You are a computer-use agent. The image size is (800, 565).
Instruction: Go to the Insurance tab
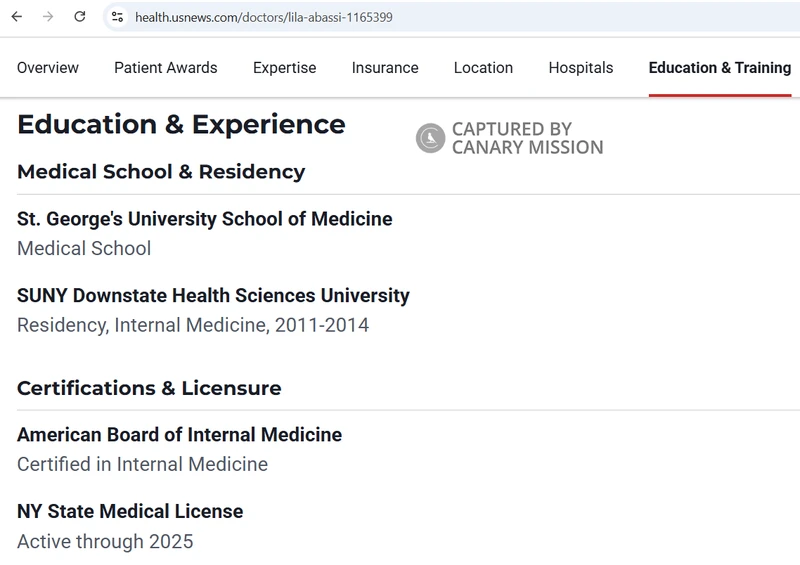[x=385, y=67]
